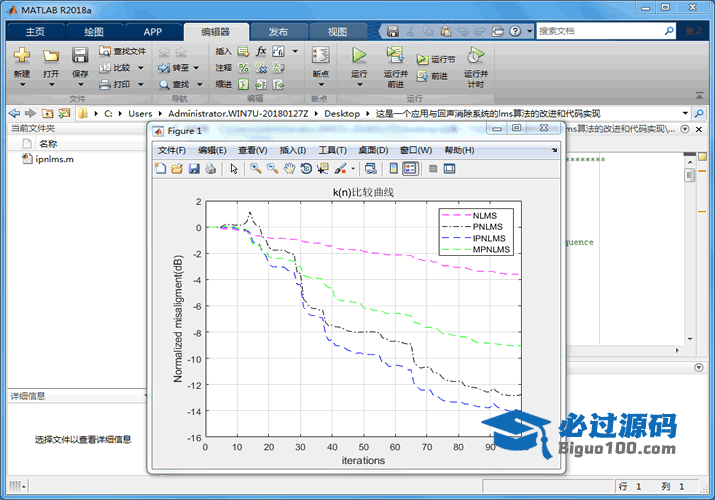The width and height of the screenshot is (715, 500).
Task: Click the Users segment in address path
Action: 140,113
